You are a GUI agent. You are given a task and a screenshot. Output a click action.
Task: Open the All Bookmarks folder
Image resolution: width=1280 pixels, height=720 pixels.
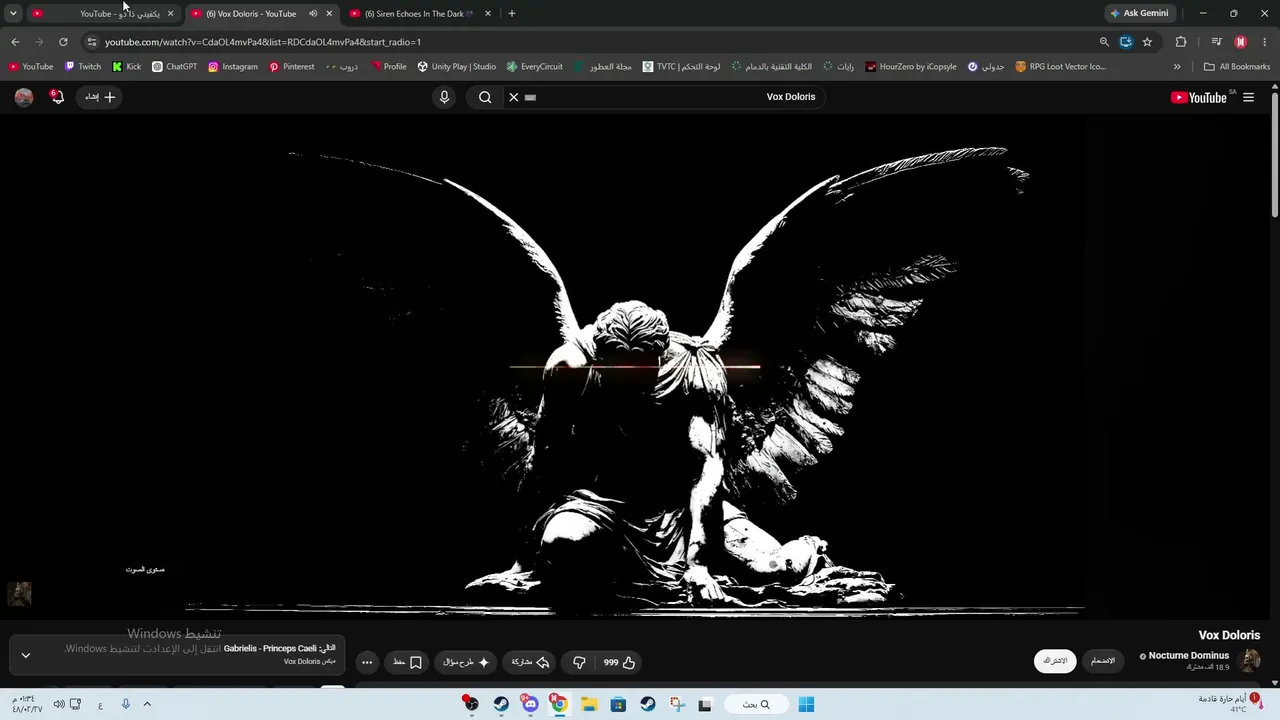point(1237,67)
